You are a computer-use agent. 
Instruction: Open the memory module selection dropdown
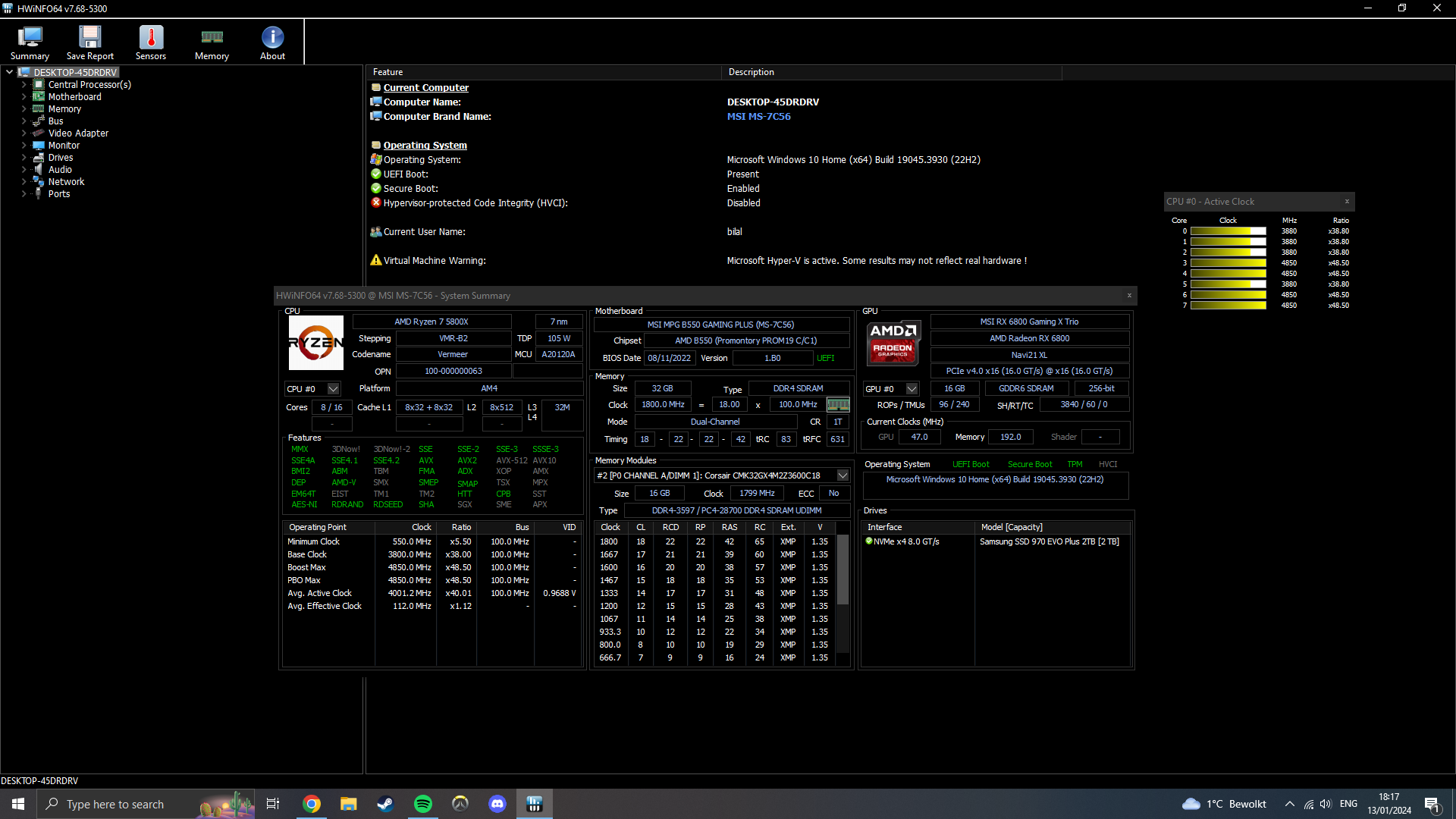click(x=843, y=475)
